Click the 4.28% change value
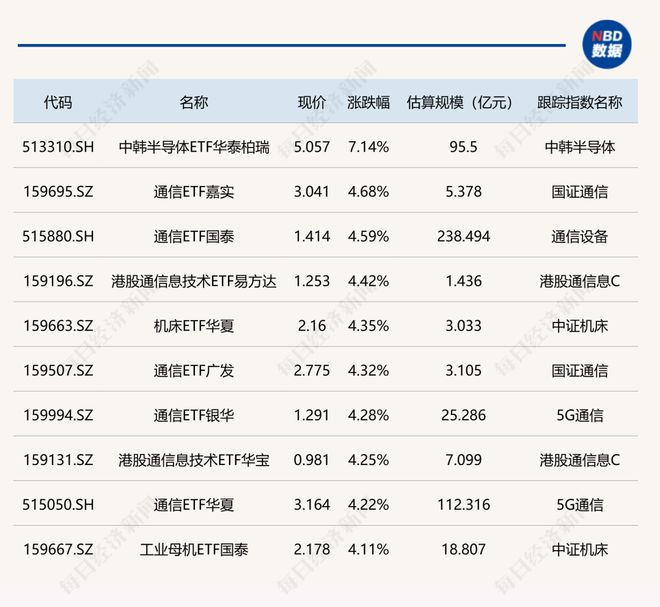660x607 pixels. coord(368,415)
